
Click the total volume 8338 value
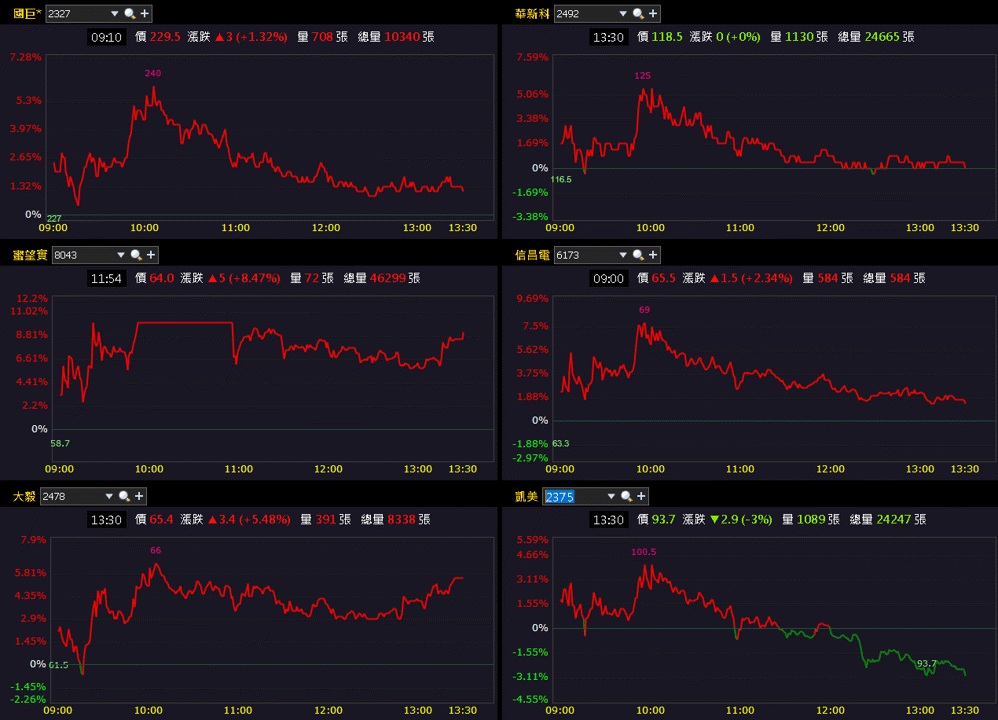click(402, 519)
